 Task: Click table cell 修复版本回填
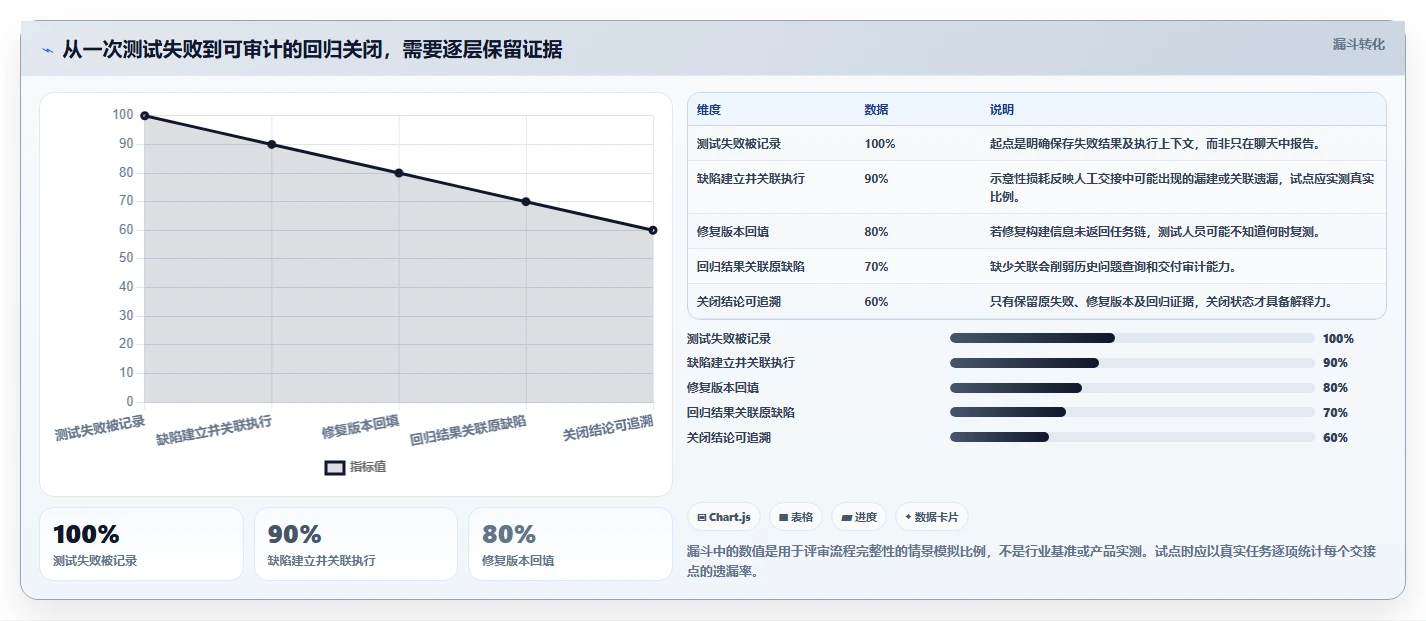tap(733, 232)
